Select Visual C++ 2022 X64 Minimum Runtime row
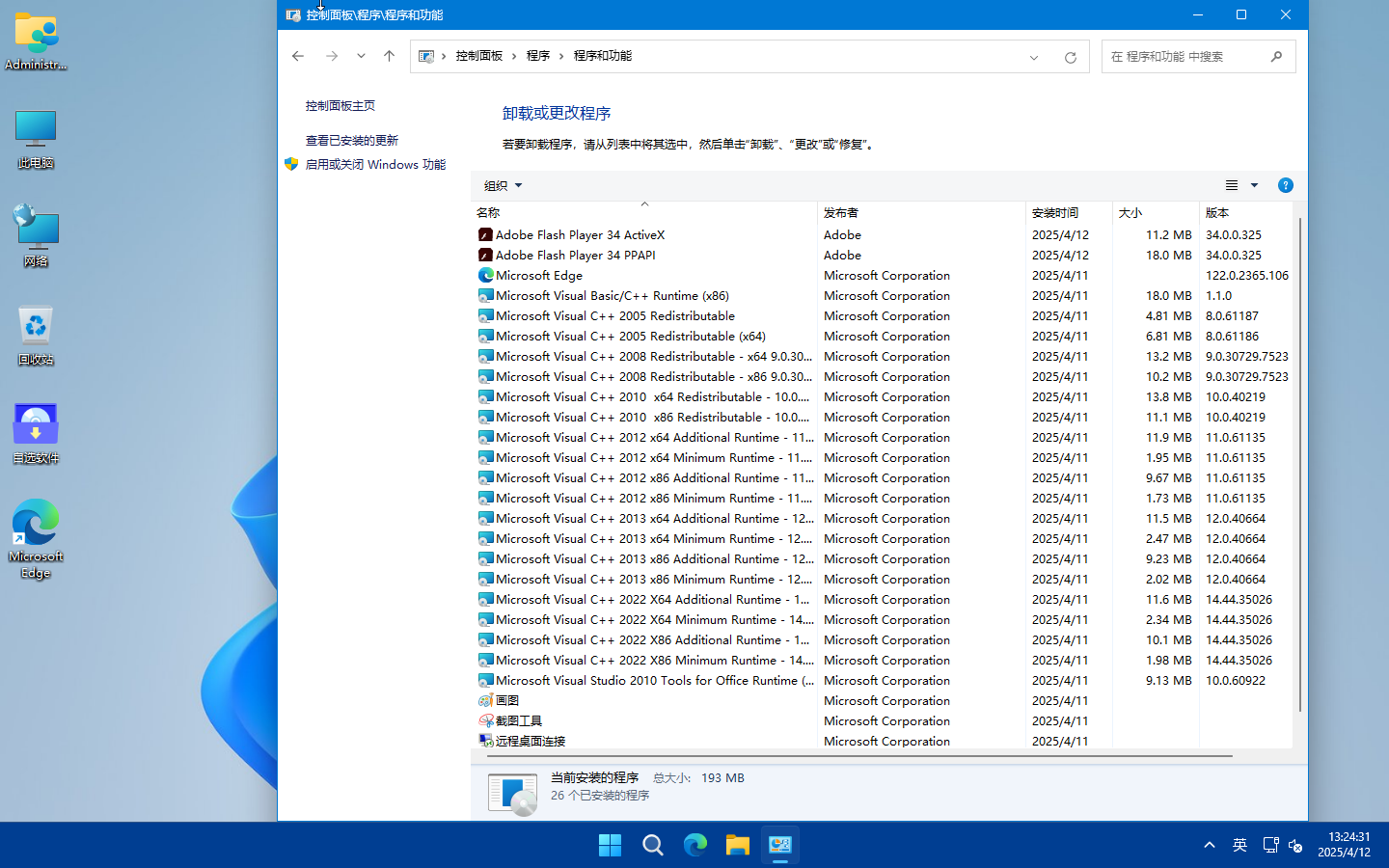Screen dimensions: 1389x868 [882, 620]
